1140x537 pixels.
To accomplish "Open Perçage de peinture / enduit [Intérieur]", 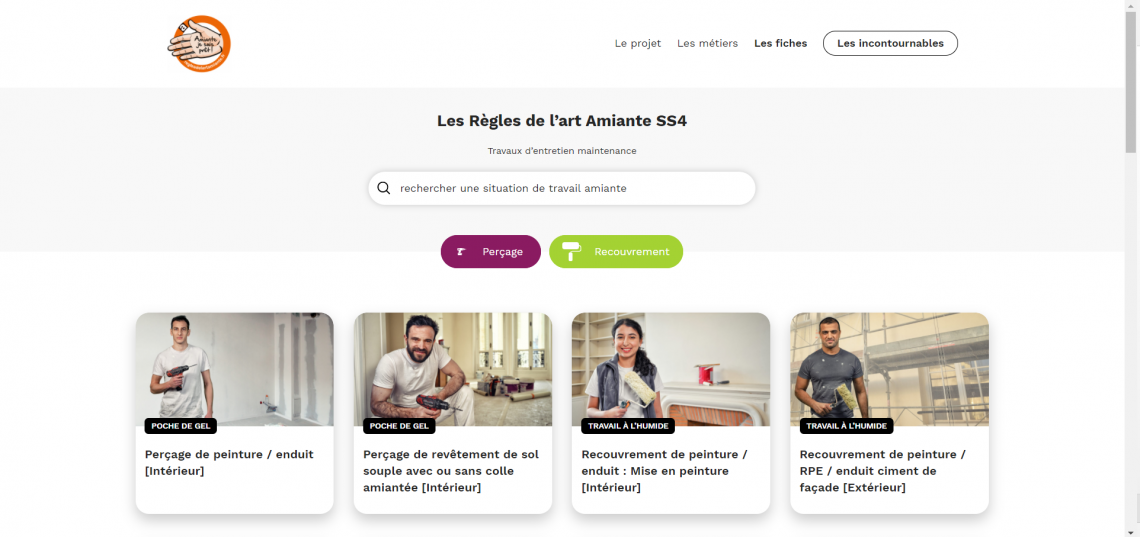I will click(229, 462).
